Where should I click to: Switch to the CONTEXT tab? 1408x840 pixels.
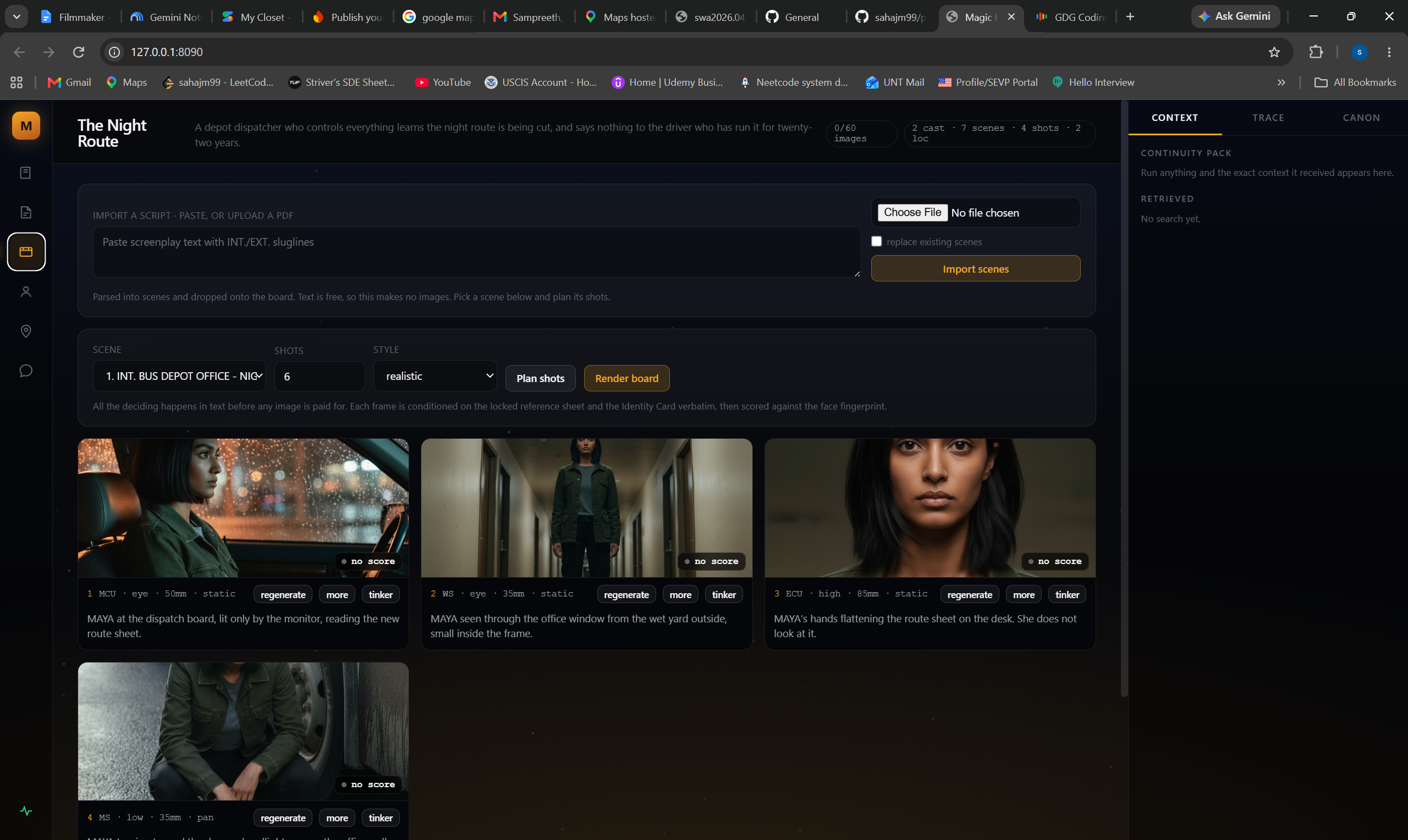pyautogui.click(x=1175, y=118)
